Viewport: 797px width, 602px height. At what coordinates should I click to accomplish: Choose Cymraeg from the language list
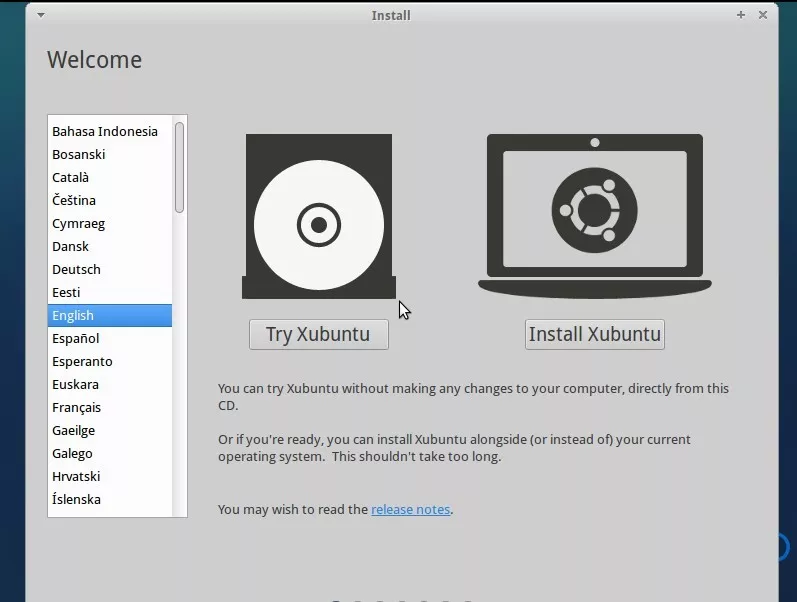[110, 223]
